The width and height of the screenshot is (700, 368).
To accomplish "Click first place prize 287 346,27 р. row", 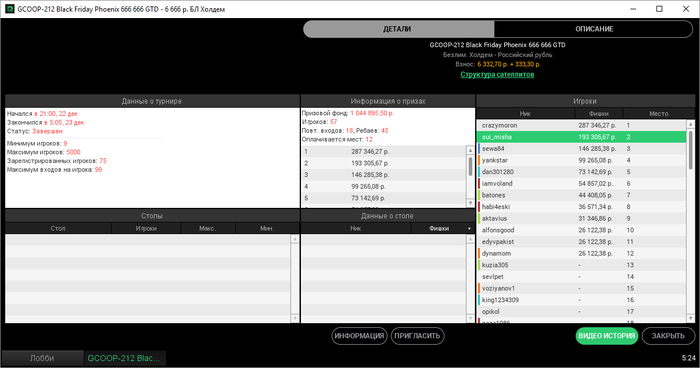I will (x=383, y=151).
